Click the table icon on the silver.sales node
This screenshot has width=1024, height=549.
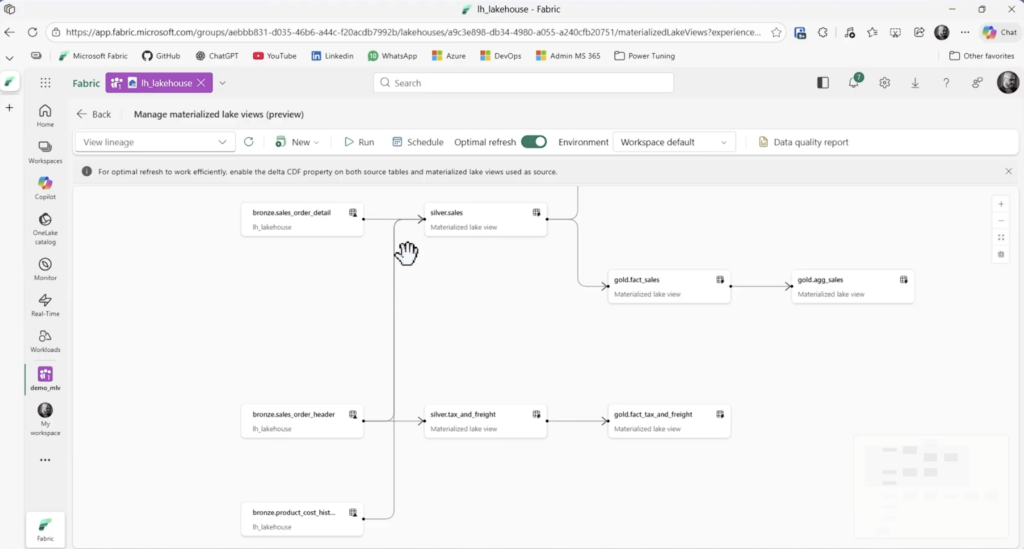(536, 212)
